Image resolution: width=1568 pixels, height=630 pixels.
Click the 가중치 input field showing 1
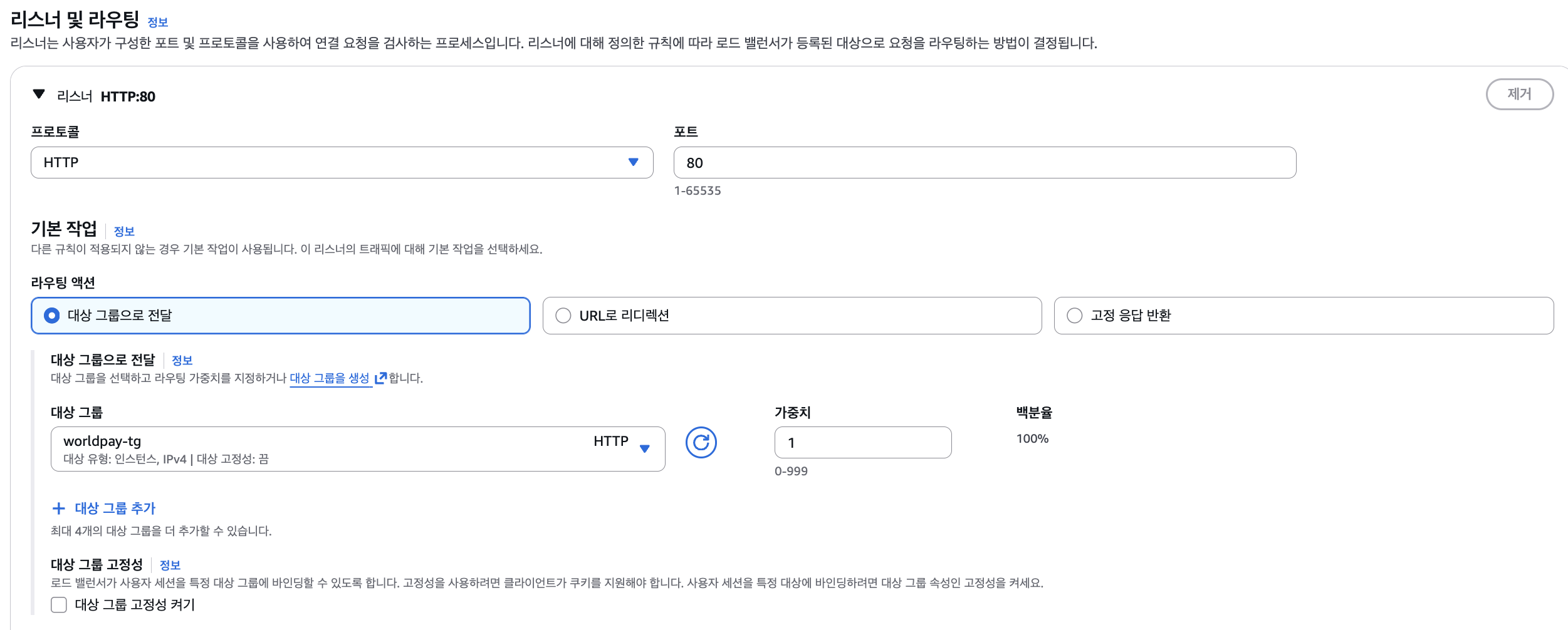(863, 443)
